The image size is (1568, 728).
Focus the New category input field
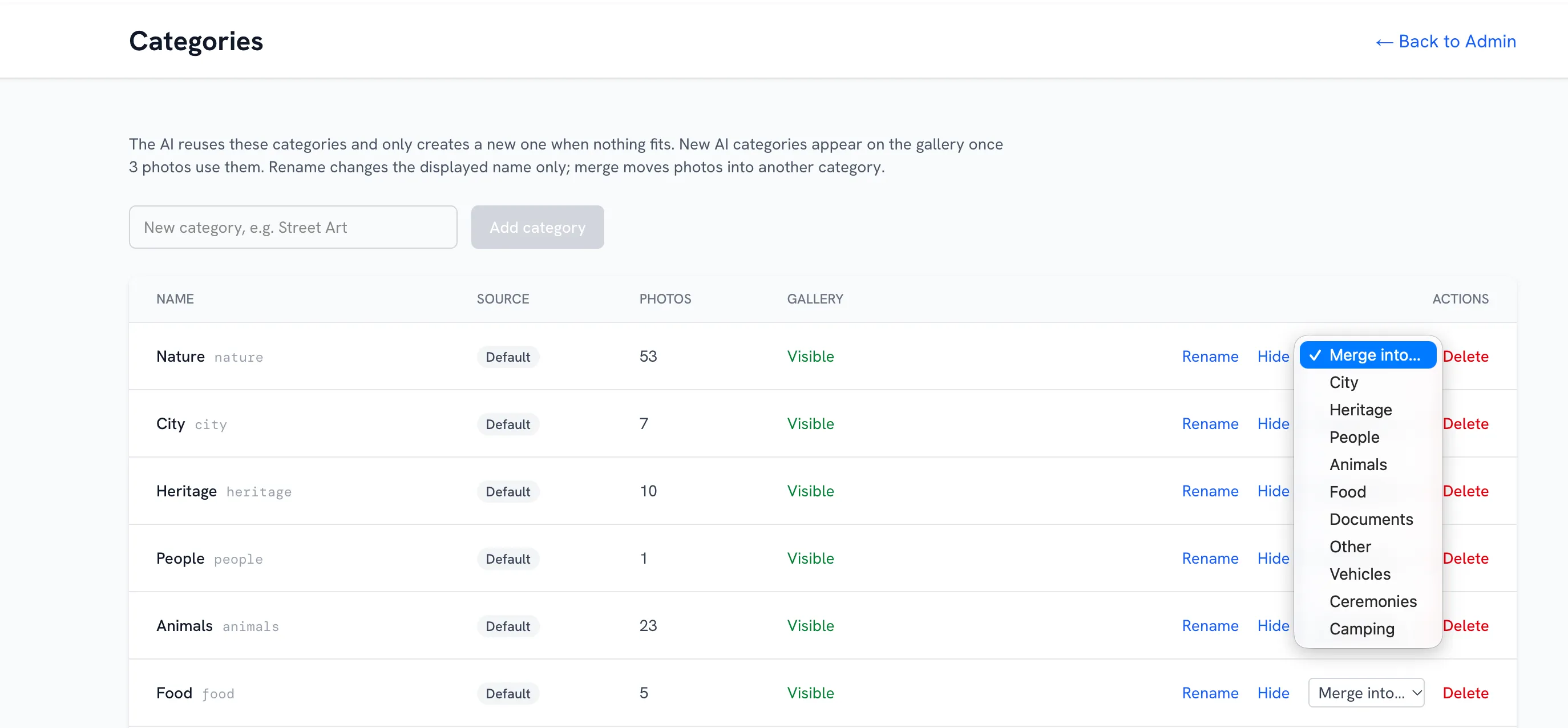coord(293,227)
